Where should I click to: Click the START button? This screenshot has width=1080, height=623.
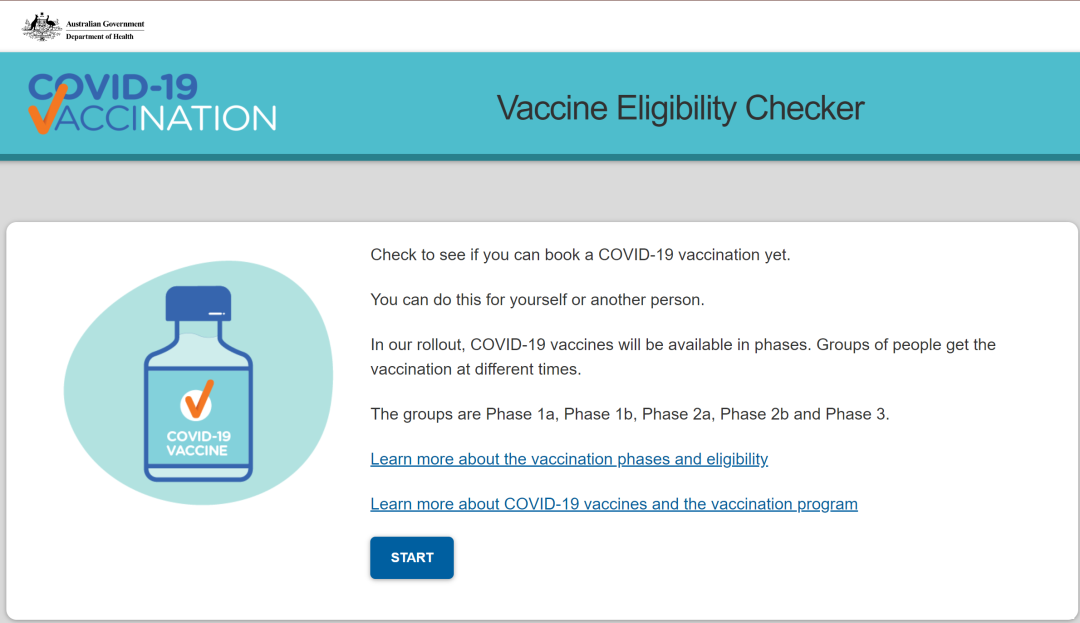pos(412,558)
